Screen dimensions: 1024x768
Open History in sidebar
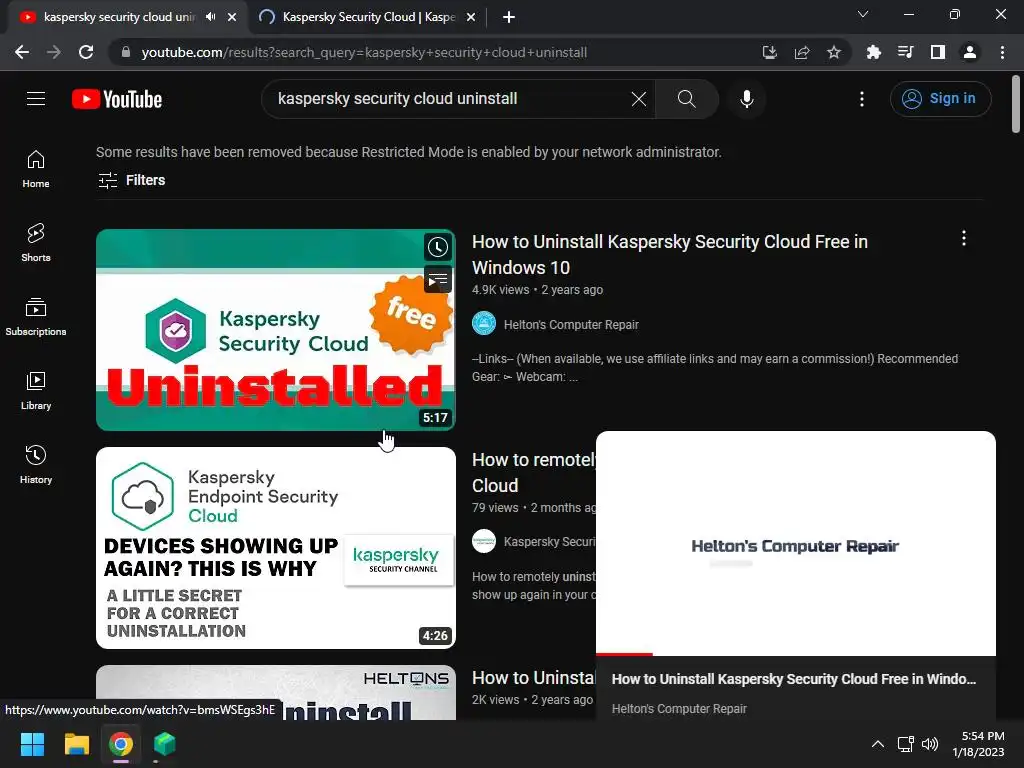point(36,464)
